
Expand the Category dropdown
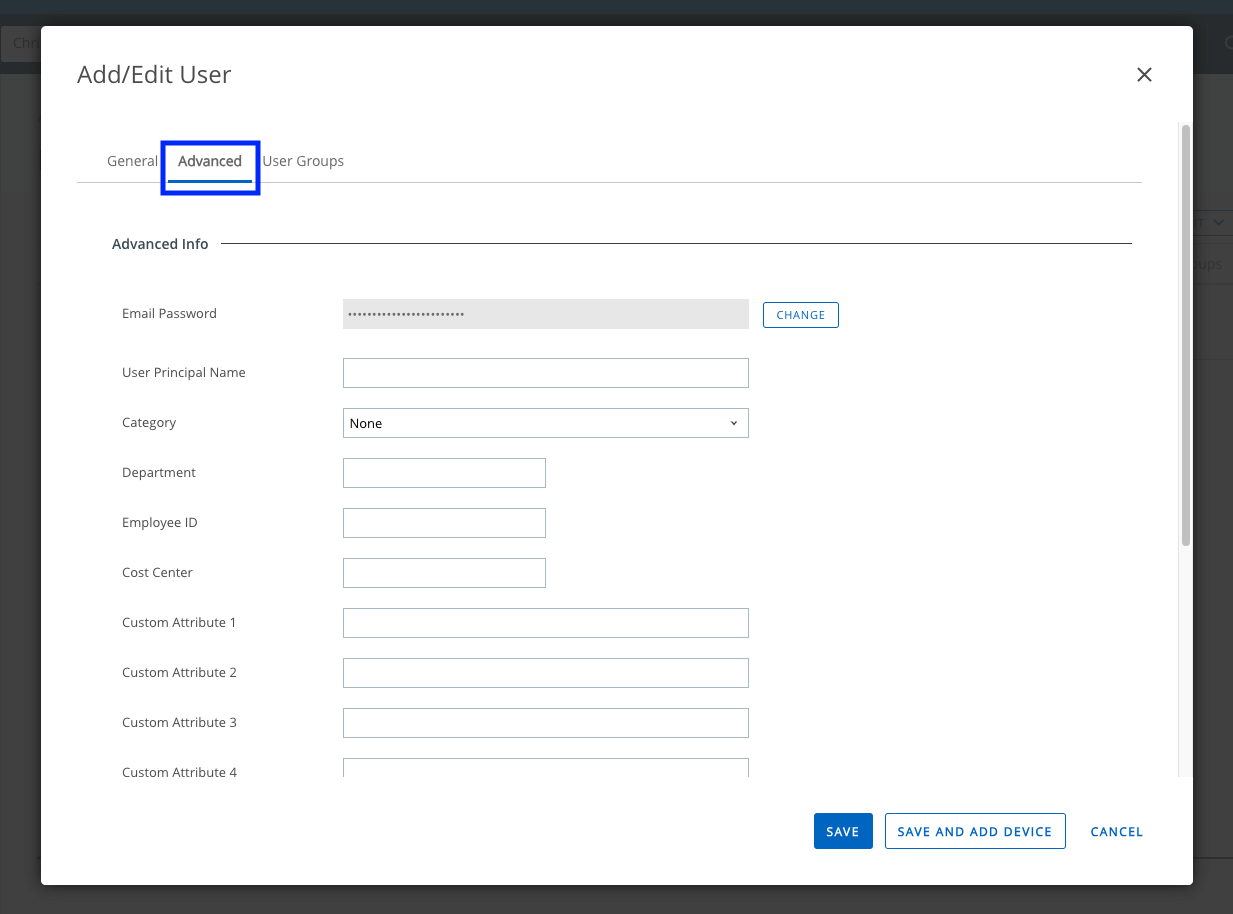point(545,423)
